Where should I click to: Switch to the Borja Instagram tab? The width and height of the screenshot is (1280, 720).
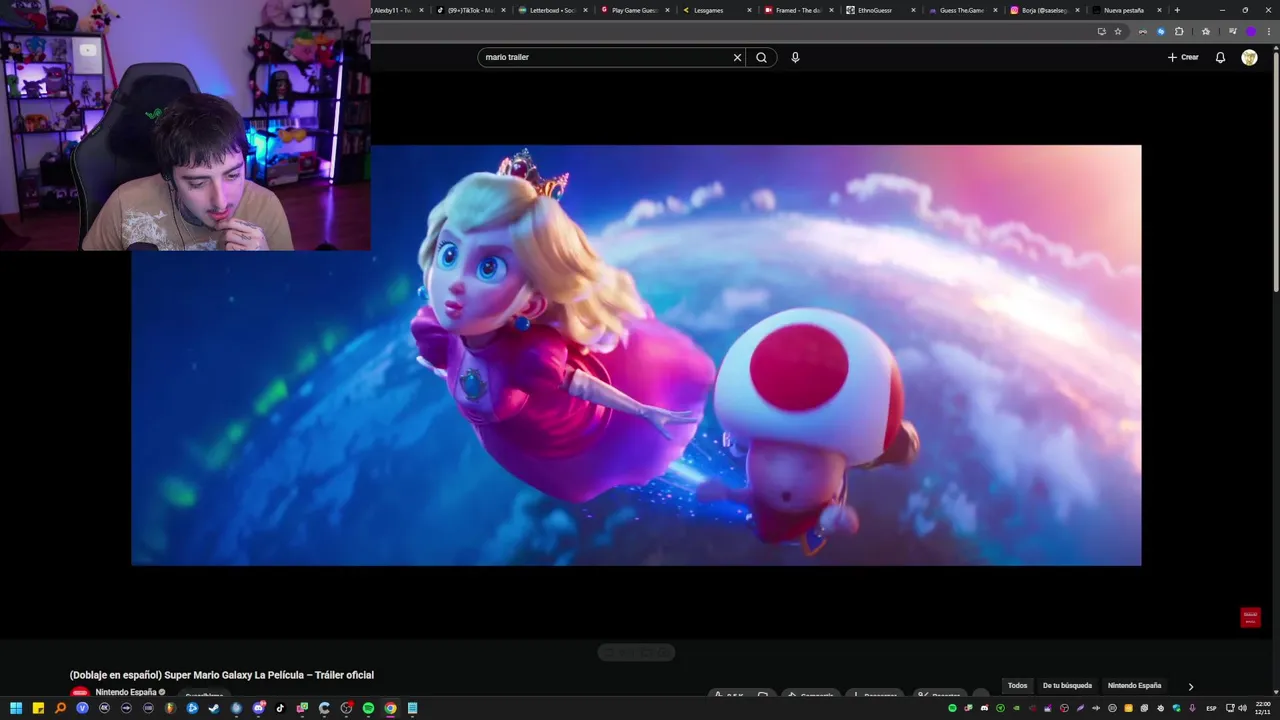coord(1044,10)
